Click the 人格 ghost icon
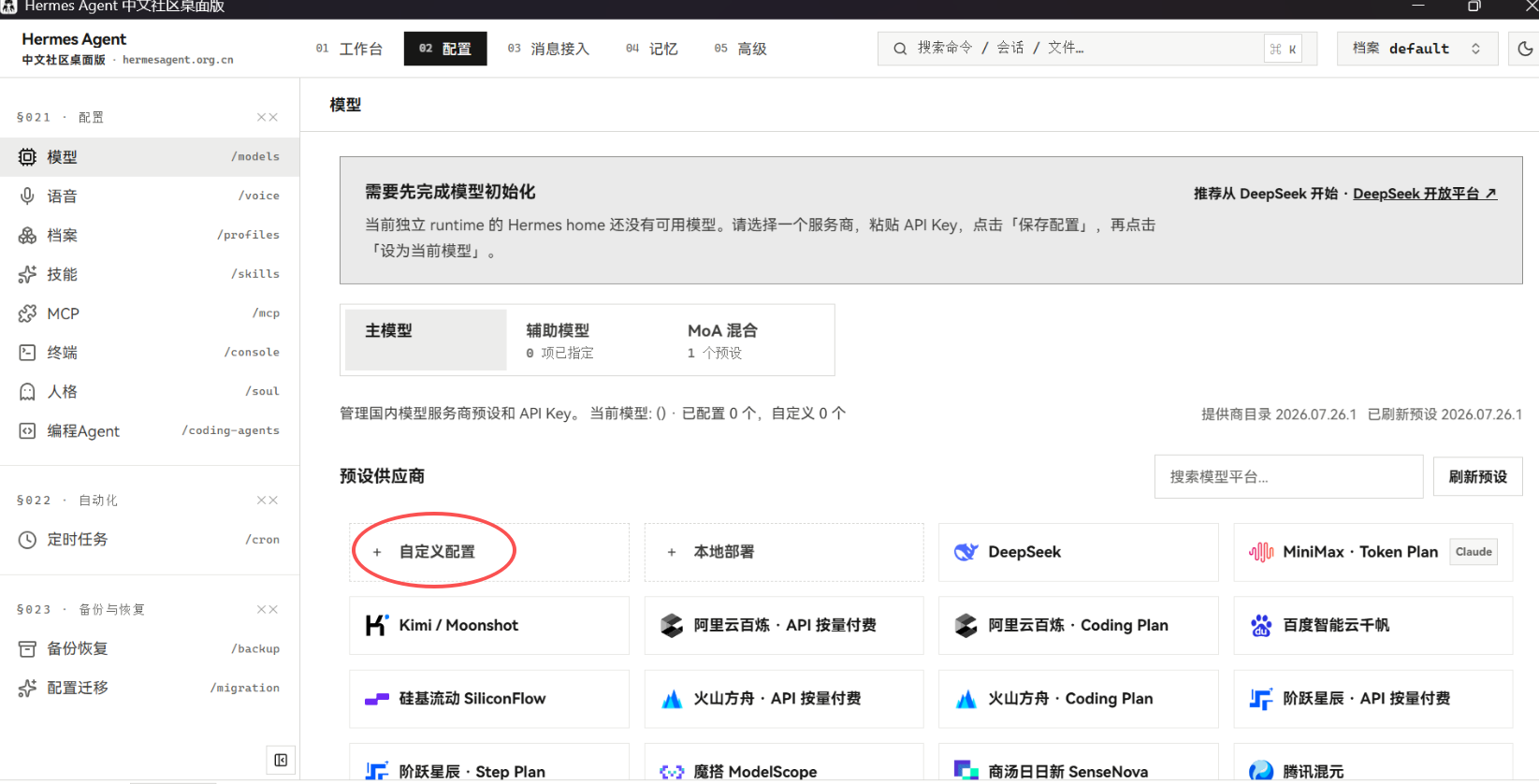The image size is (1539, 784). (x=28, y=392)
